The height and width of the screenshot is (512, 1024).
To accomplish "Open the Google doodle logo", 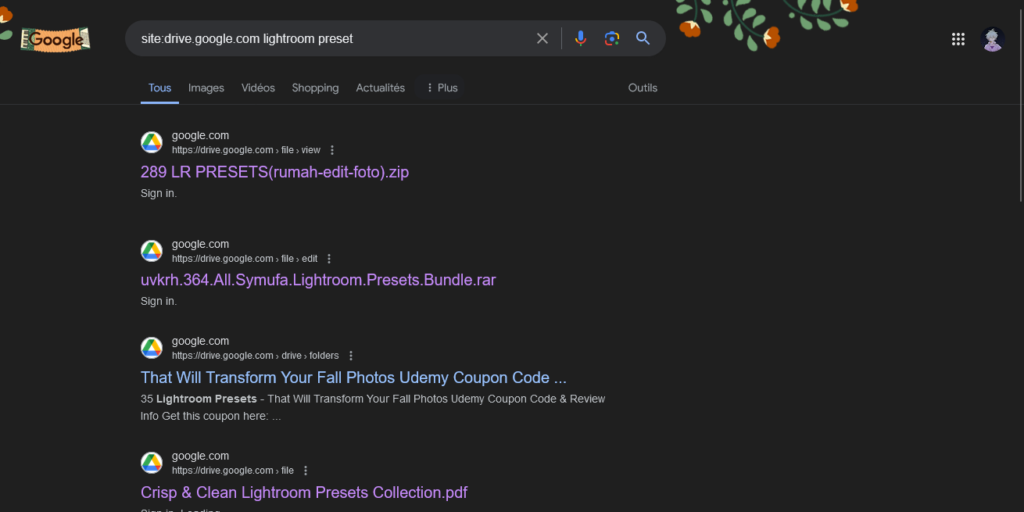I will pos(56,39).
